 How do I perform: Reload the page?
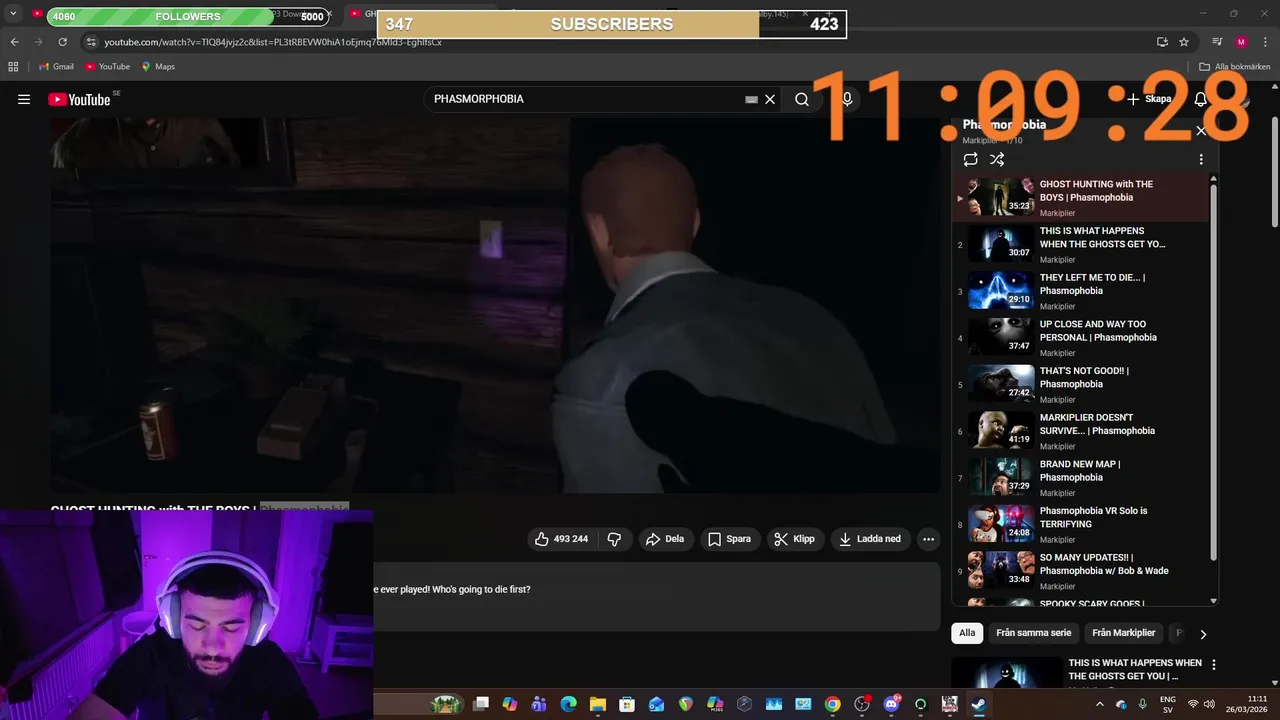point(62,42)
